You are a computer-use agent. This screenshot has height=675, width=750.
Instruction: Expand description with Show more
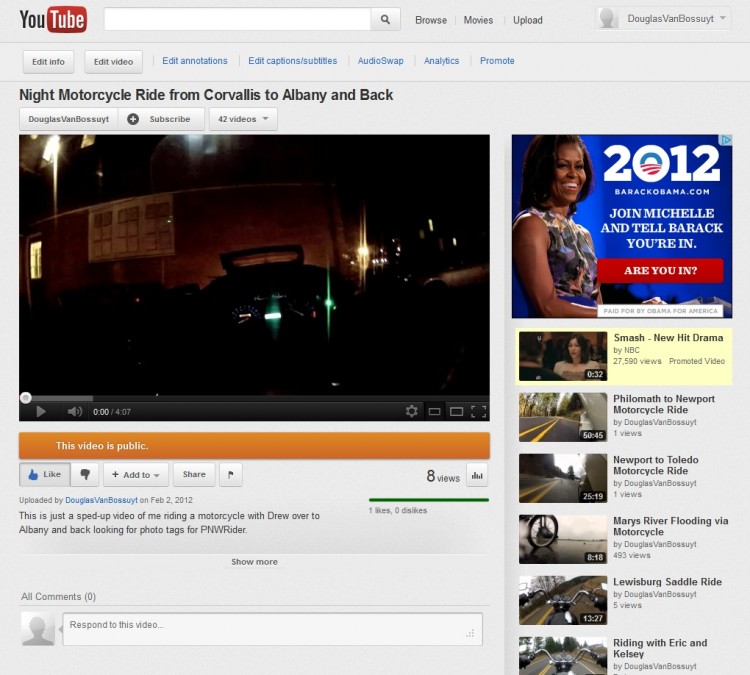tap(254, 562)
